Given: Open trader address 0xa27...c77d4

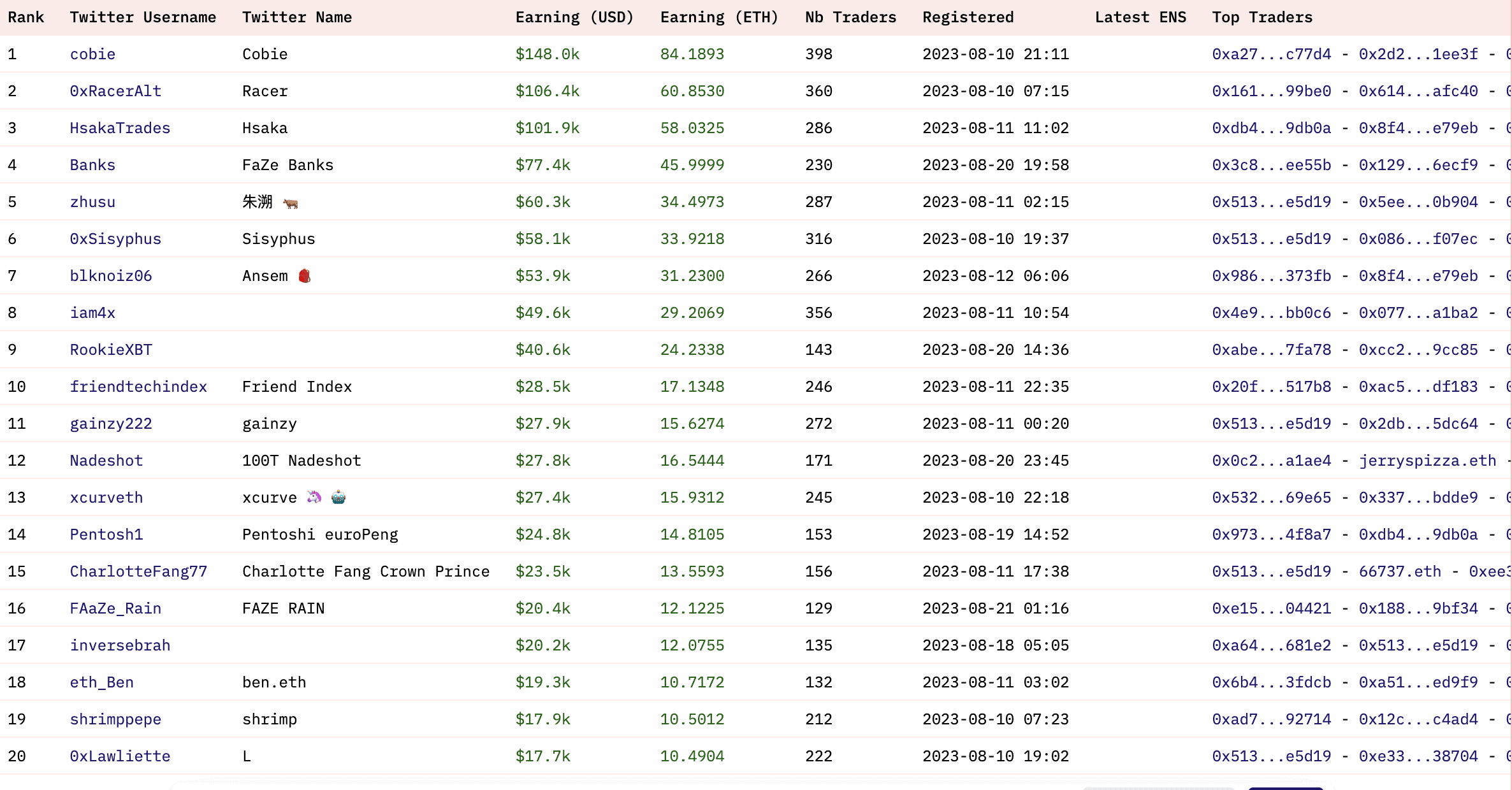Looking at the screenshot, I should pos(1271,54).
